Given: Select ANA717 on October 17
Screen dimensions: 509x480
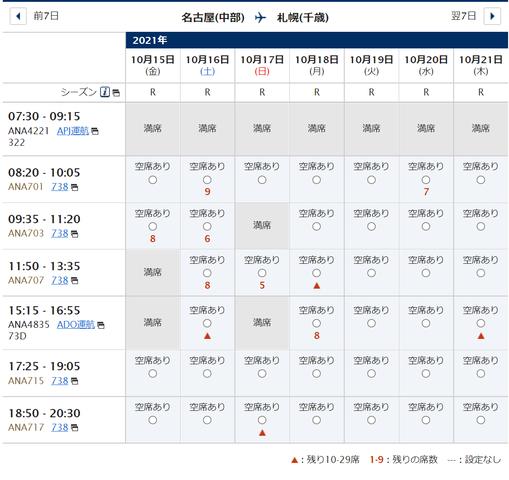Looking at the screenshot, I should (x=262, y=420).
